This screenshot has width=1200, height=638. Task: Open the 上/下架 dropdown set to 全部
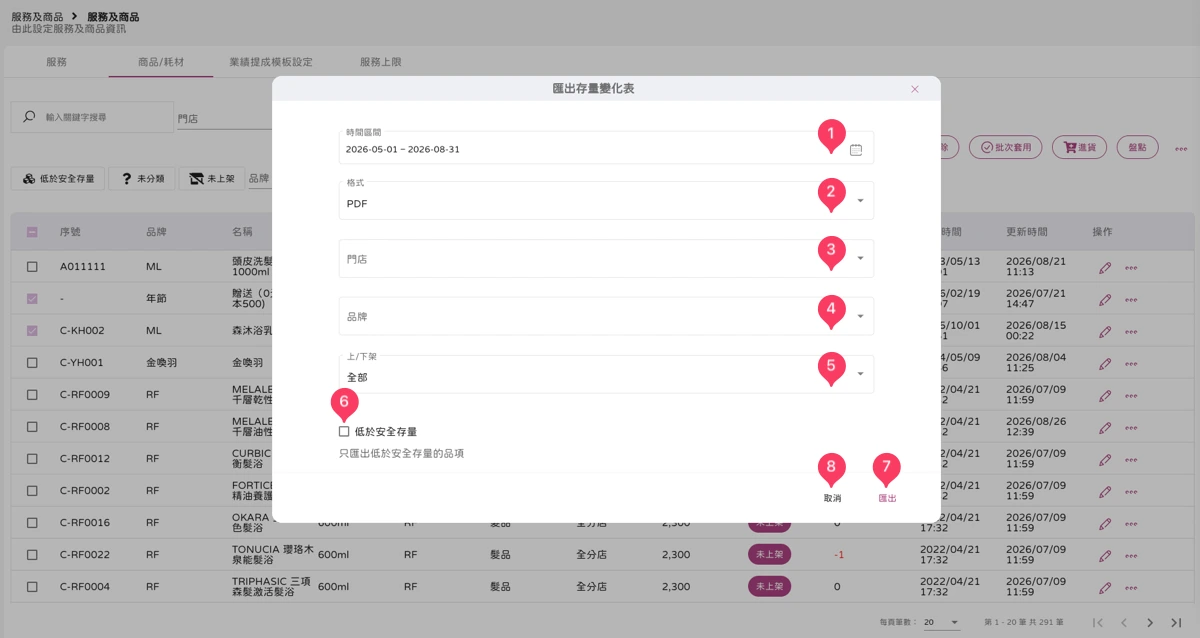click(606, 375)
